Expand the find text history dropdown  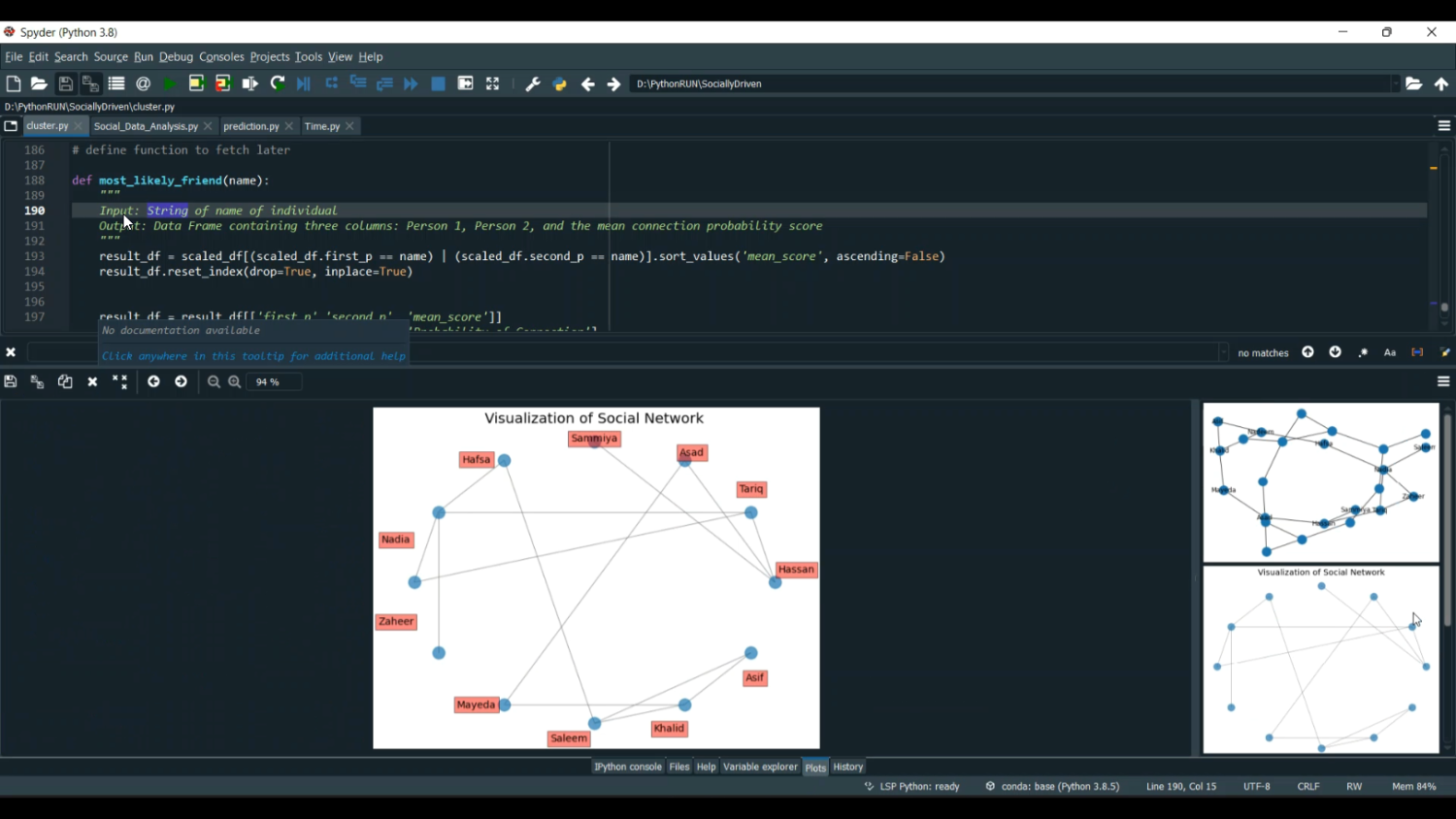(x=1223, y=353)
